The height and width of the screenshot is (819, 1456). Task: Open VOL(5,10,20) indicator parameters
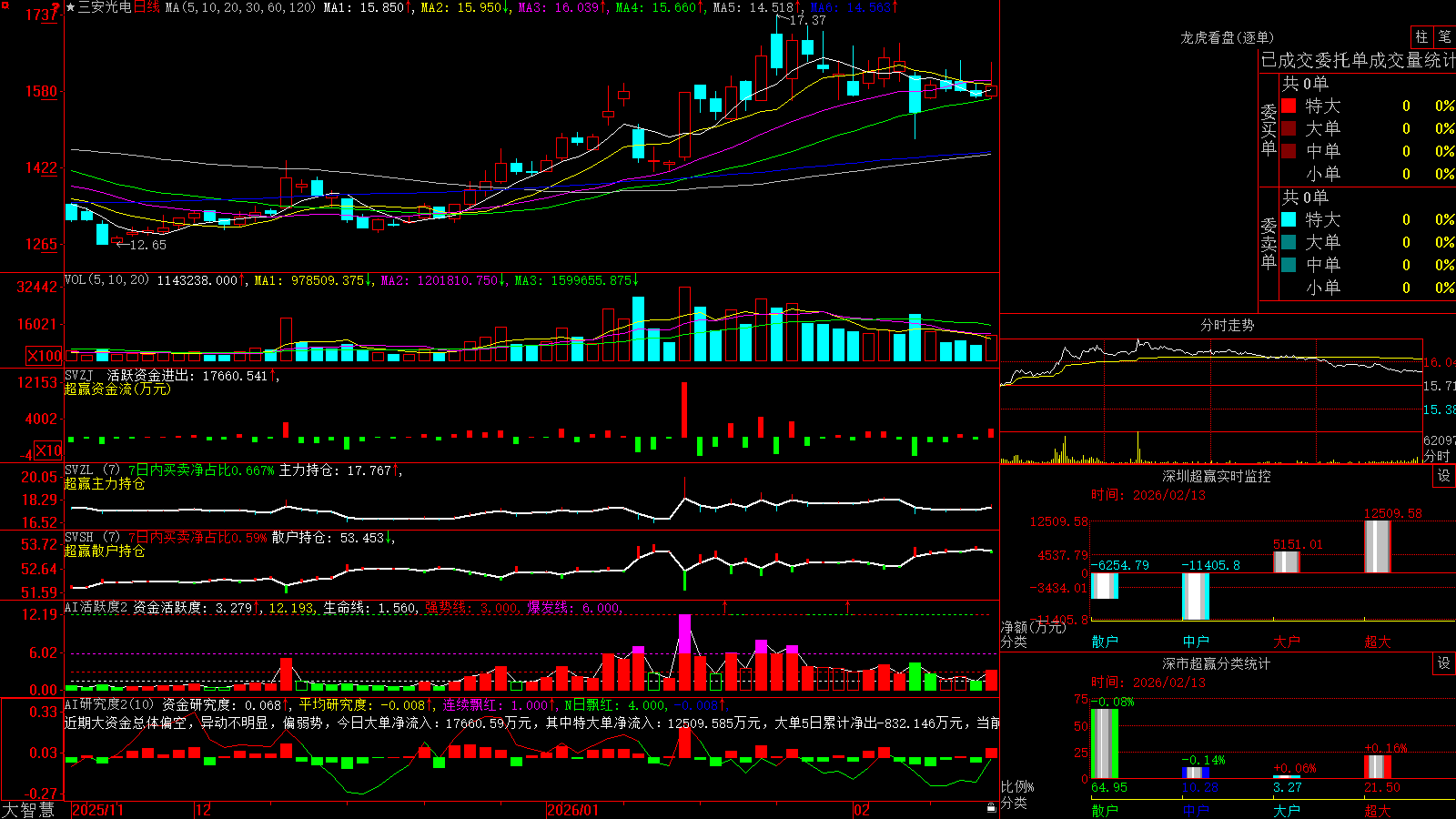[106, 280]
